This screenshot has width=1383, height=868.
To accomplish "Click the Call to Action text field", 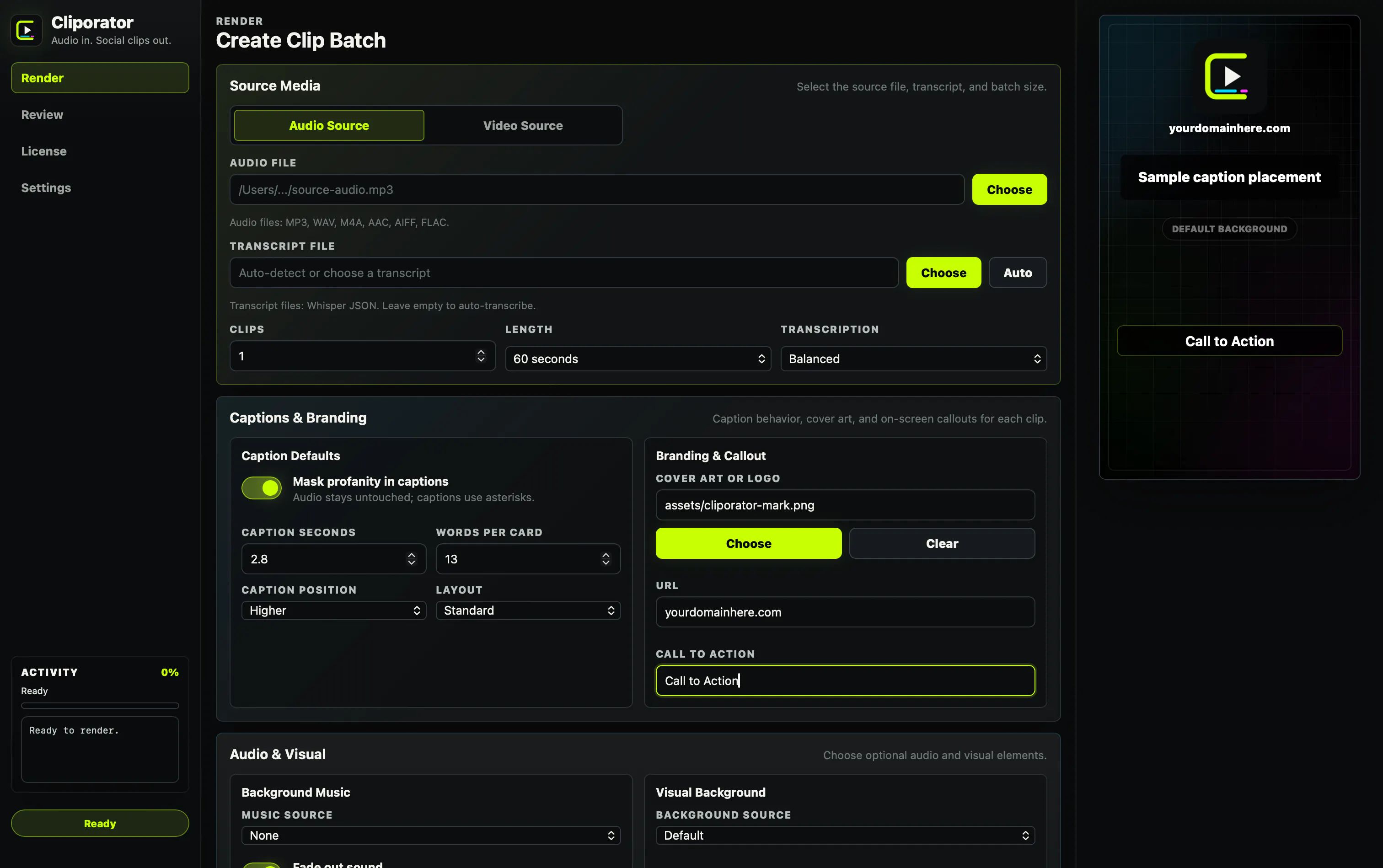I will point(845,681).
